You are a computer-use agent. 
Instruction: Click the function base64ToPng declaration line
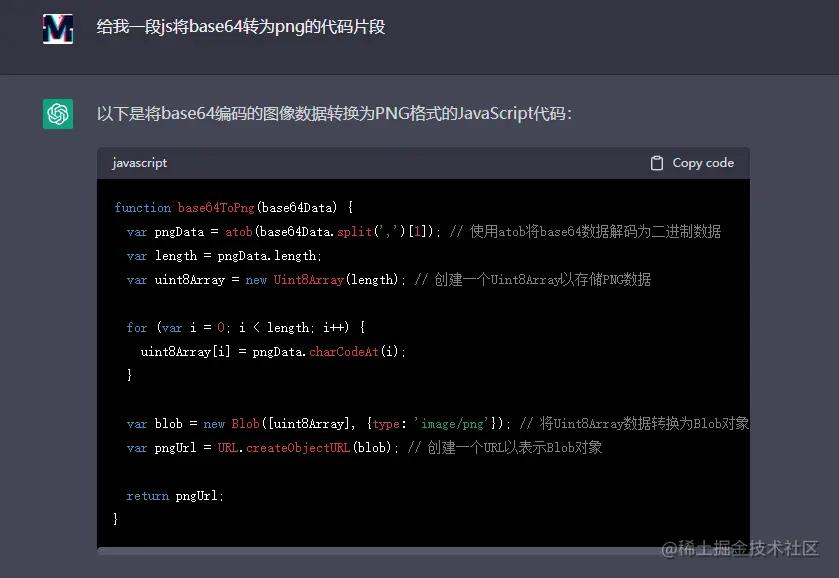(x=233, y=207)
